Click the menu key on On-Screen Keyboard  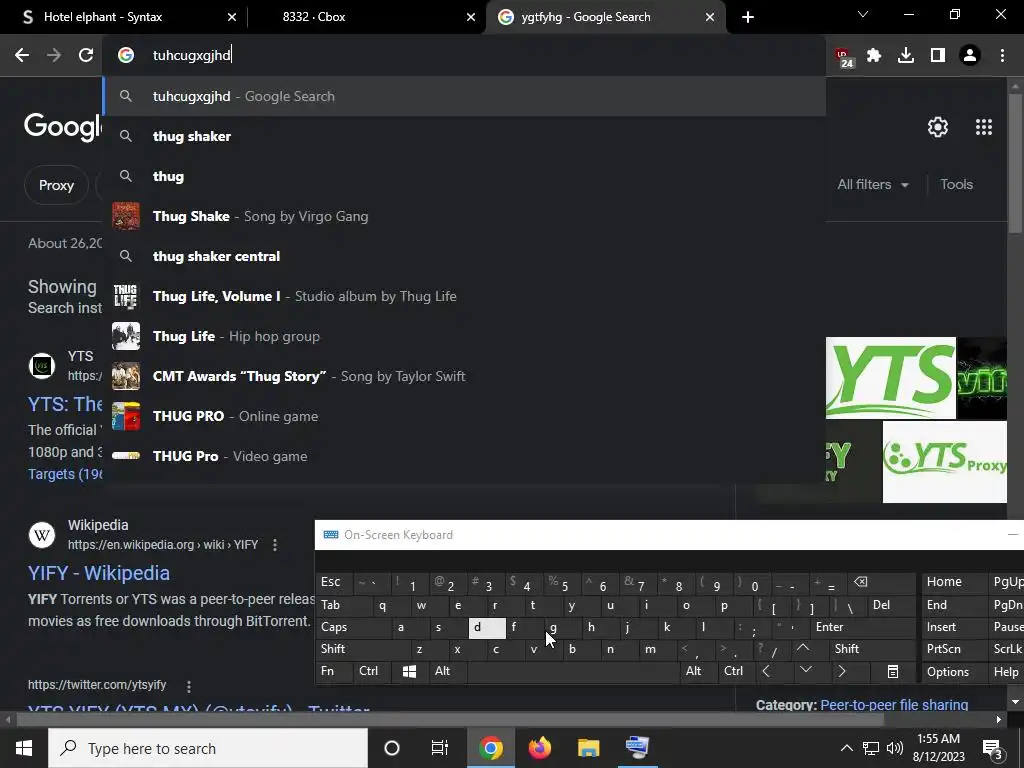coord(893,671)
